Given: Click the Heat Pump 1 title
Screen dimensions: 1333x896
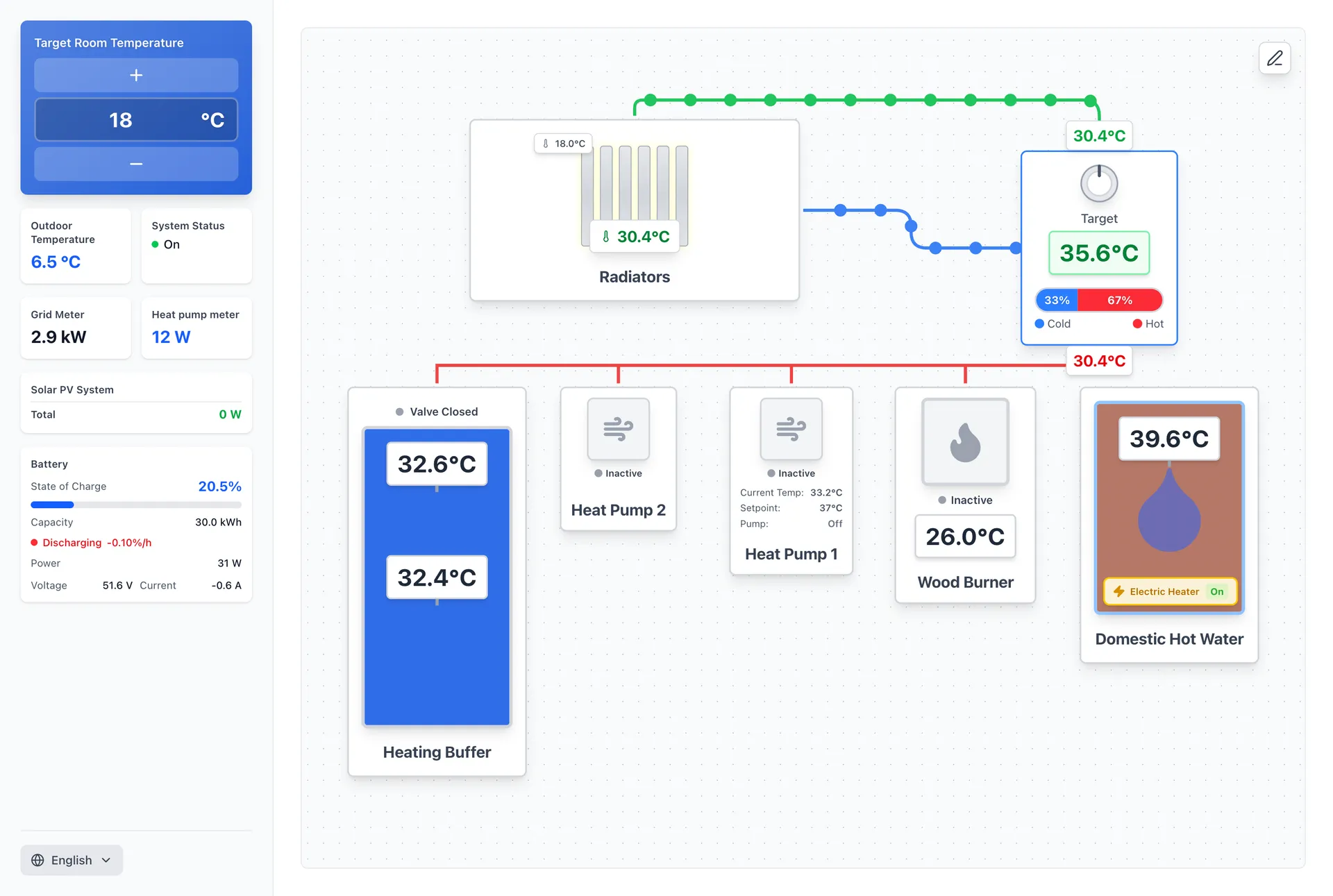Looking at the screenshot, I should 791,554.
